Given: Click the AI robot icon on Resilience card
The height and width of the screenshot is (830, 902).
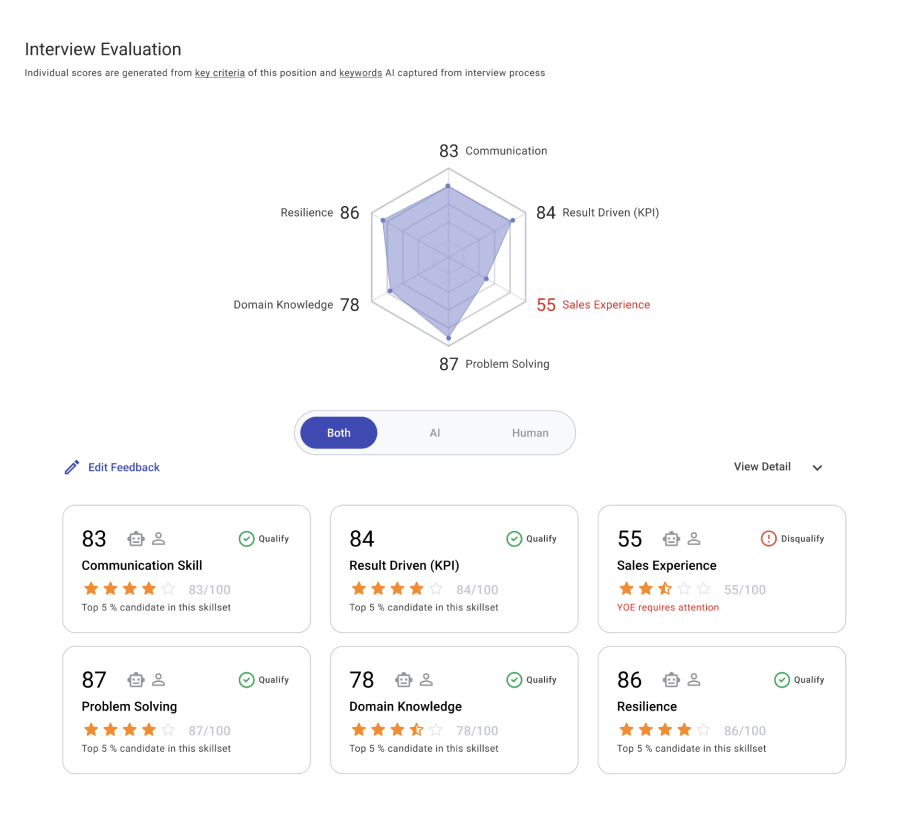Looking at the screenshot, I should click(671, 680).
